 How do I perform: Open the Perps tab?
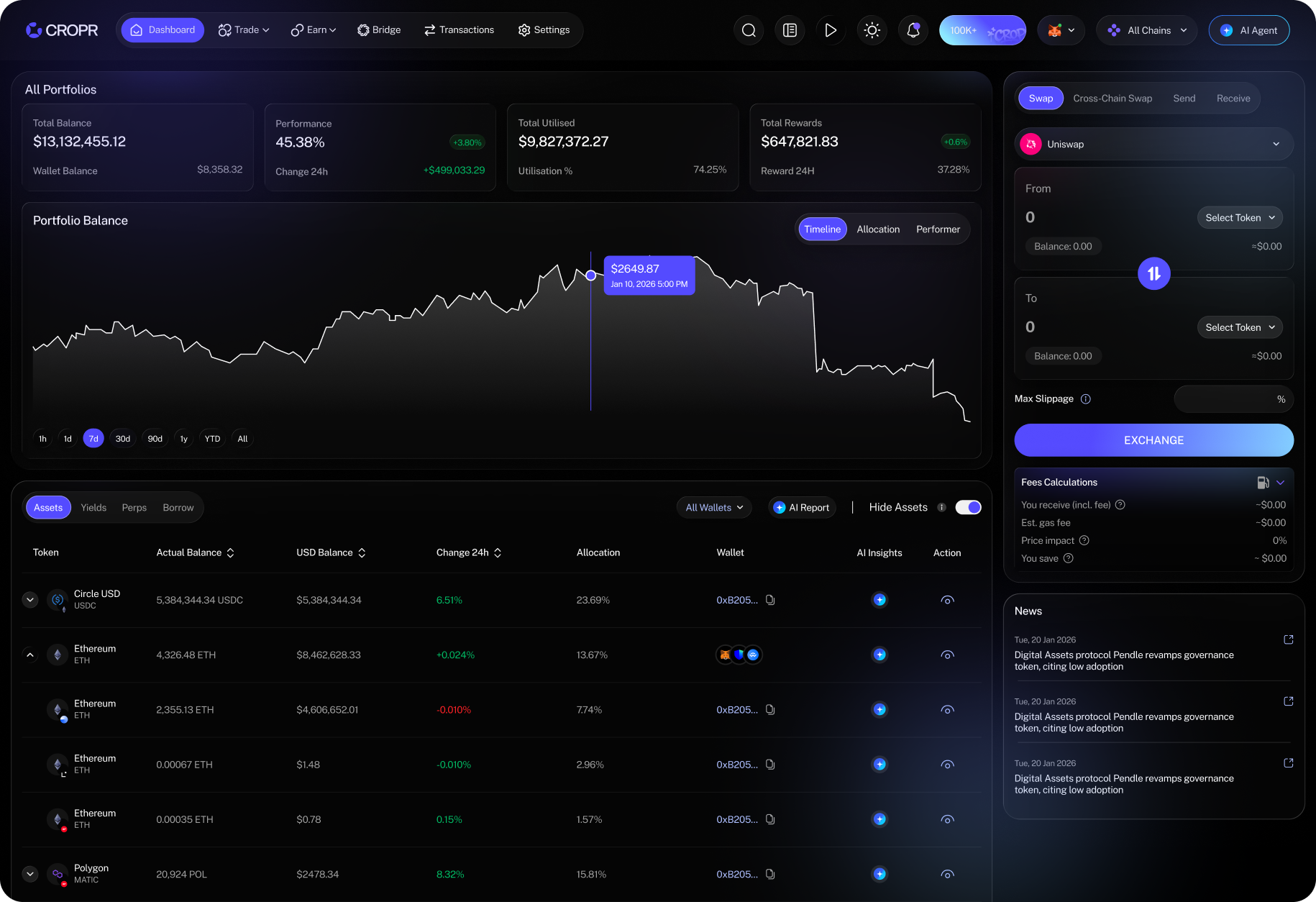coord(134,508)
